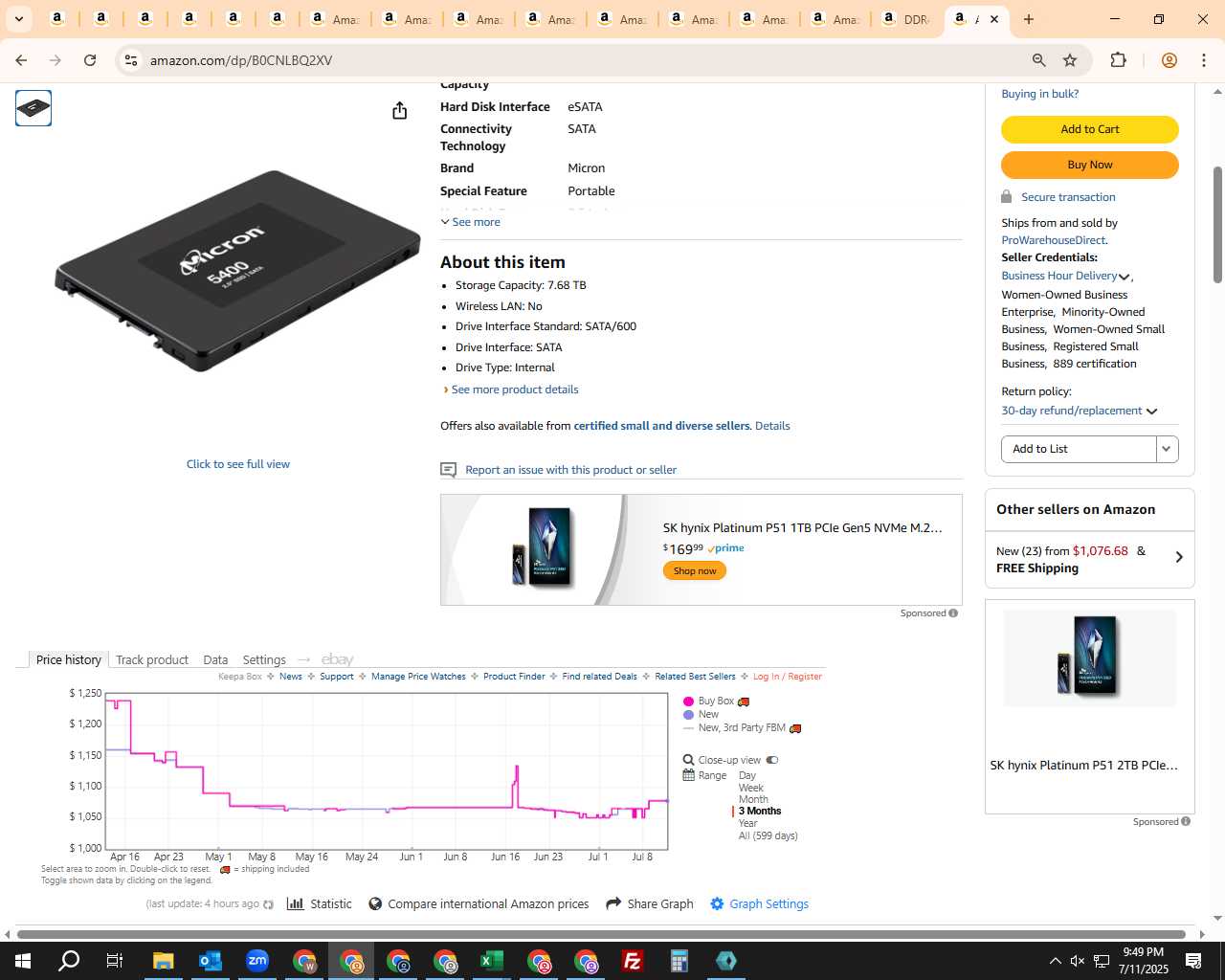
Task: Go back to the previous page
Action: click(x=21, y=60)
